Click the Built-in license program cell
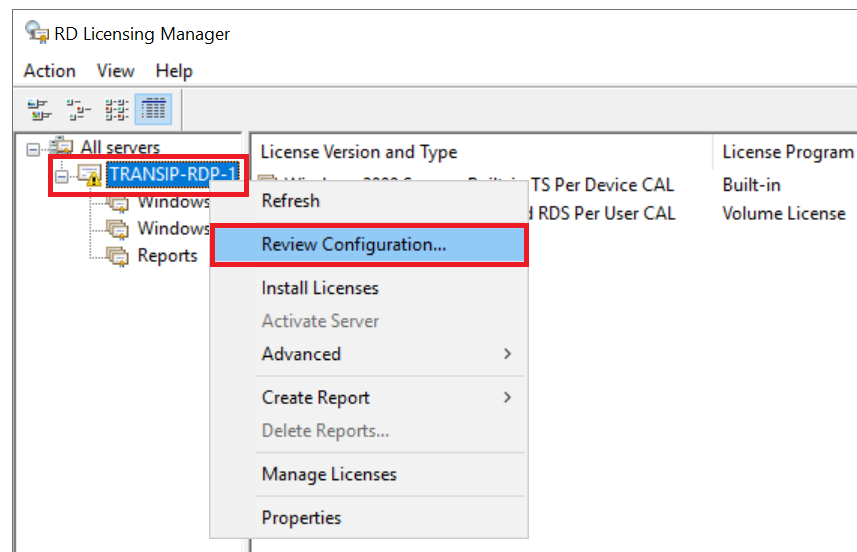 pos(752,185)
